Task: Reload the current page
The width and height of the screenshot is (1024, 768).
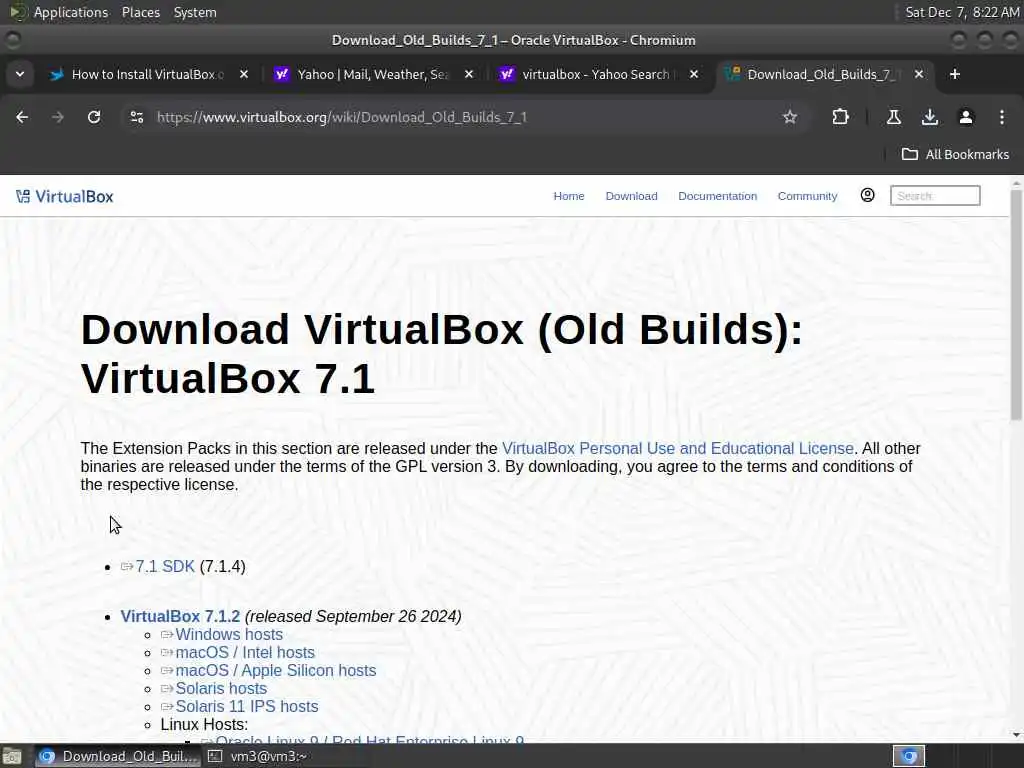Action: (94, 117)
